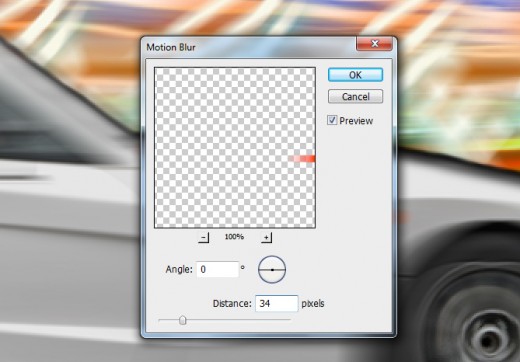
Task: Set direction on the angle dial
Action: click(x=272, y=269)
